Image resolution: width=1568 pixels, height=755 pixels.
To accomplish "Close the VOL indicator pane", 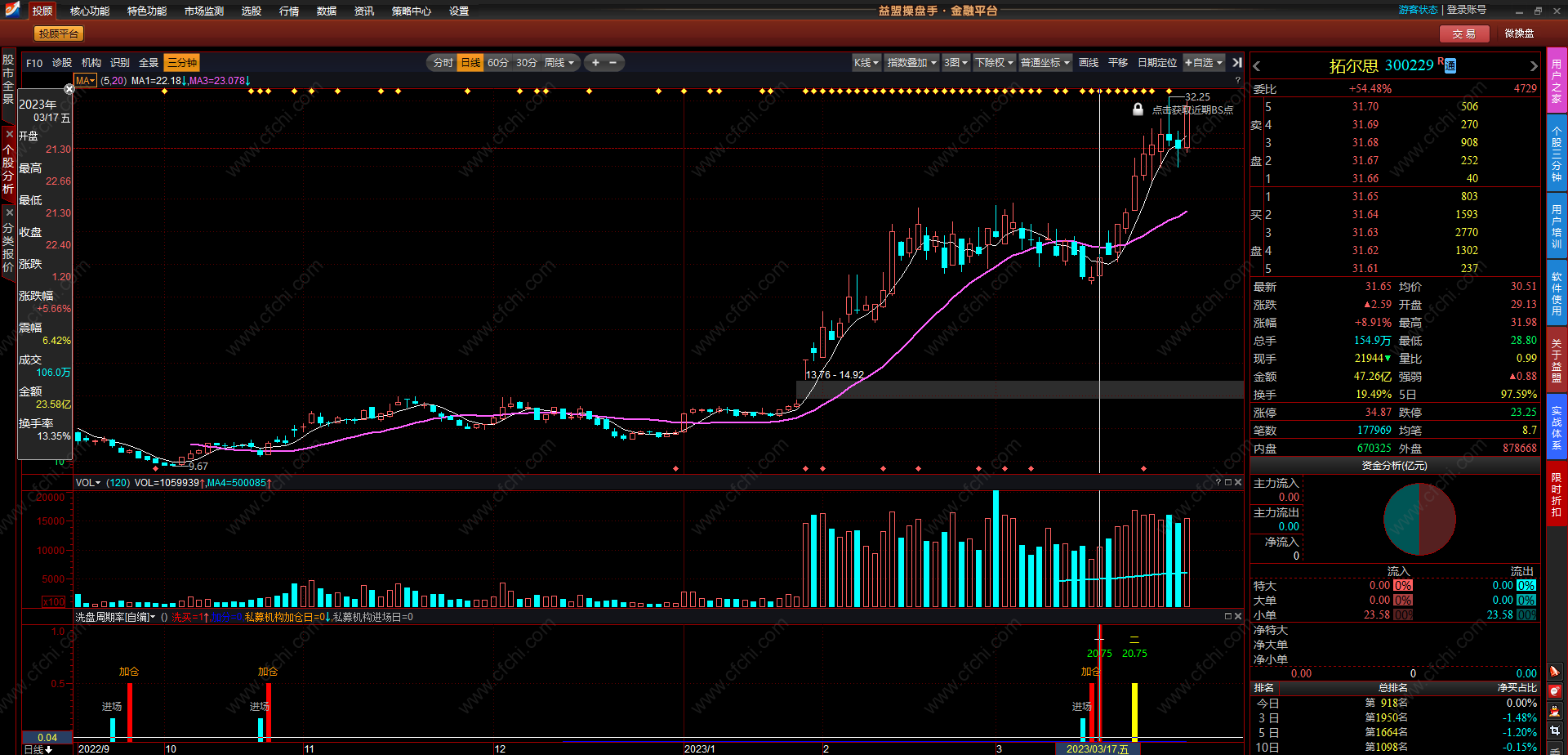I will [1238, 482].
